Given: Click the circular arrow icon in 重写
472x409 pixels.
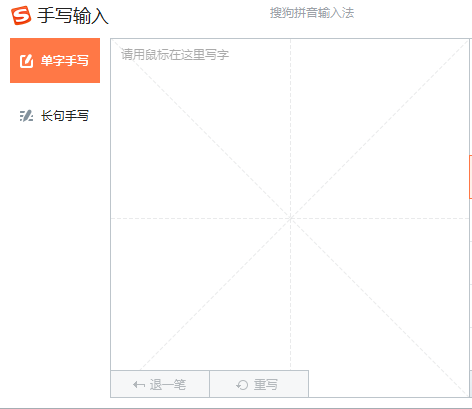Looking at the screenshot, I should point(242,385).
